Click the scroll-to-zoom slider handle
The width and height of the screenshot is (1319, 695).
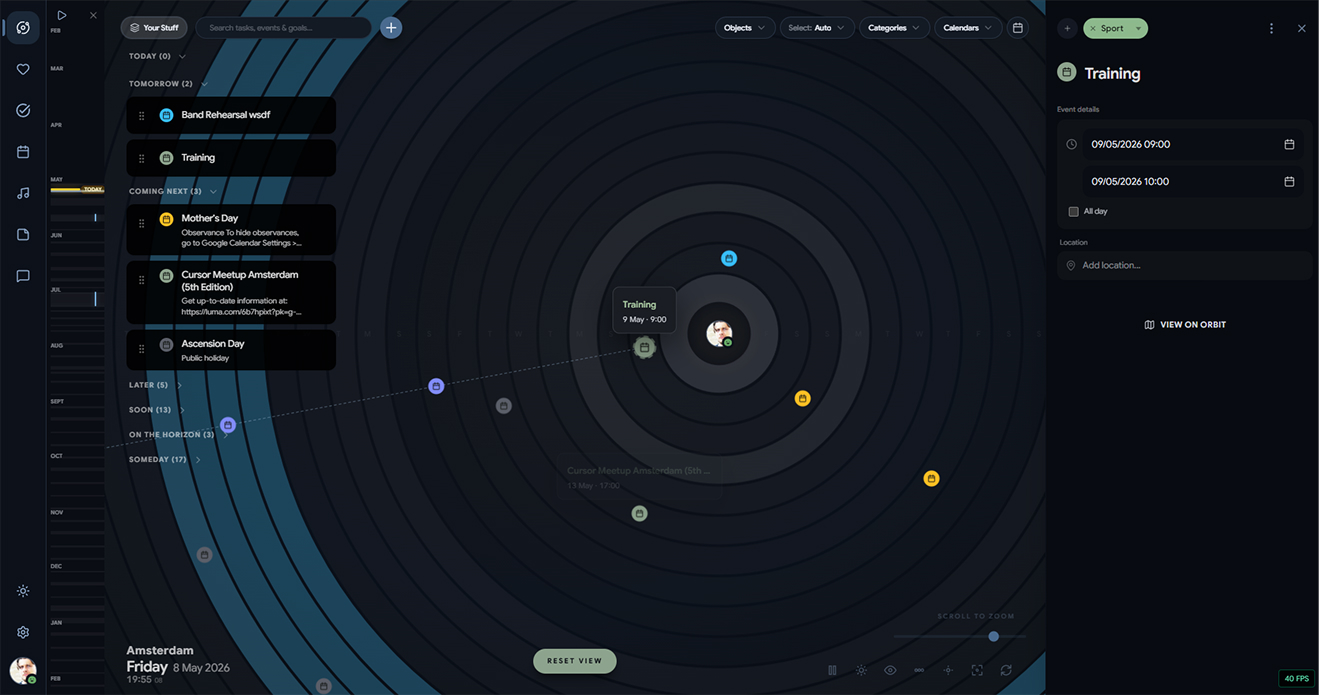993,636
